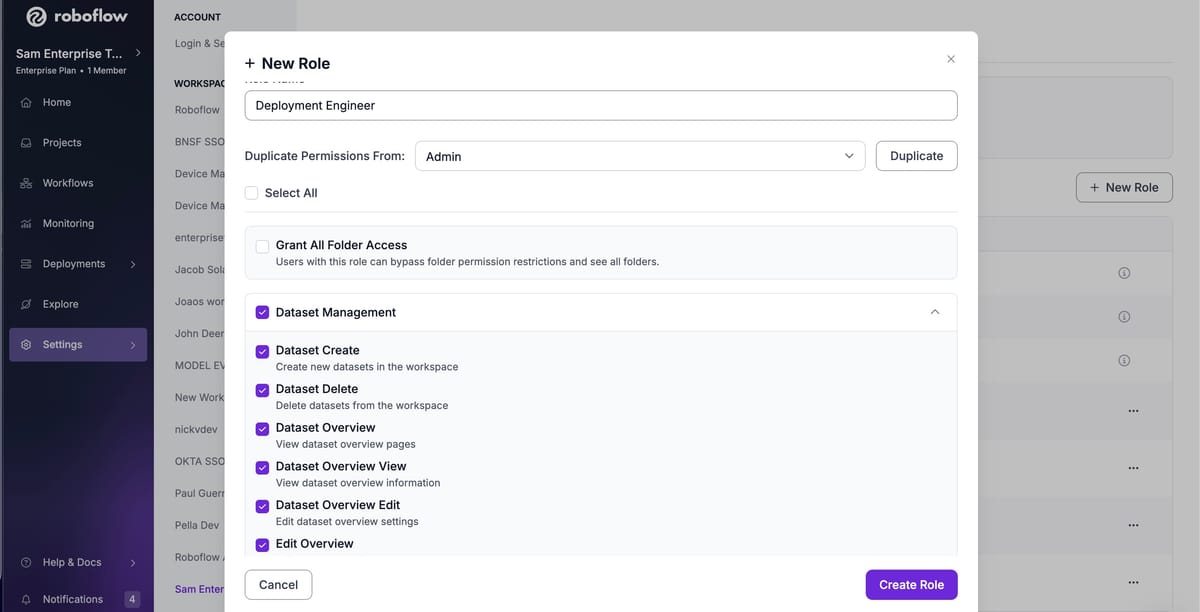The height and width of the screenshot is (612, 1200).
Task: Select Deployments in the sidebar
Action: coord(73,264)
